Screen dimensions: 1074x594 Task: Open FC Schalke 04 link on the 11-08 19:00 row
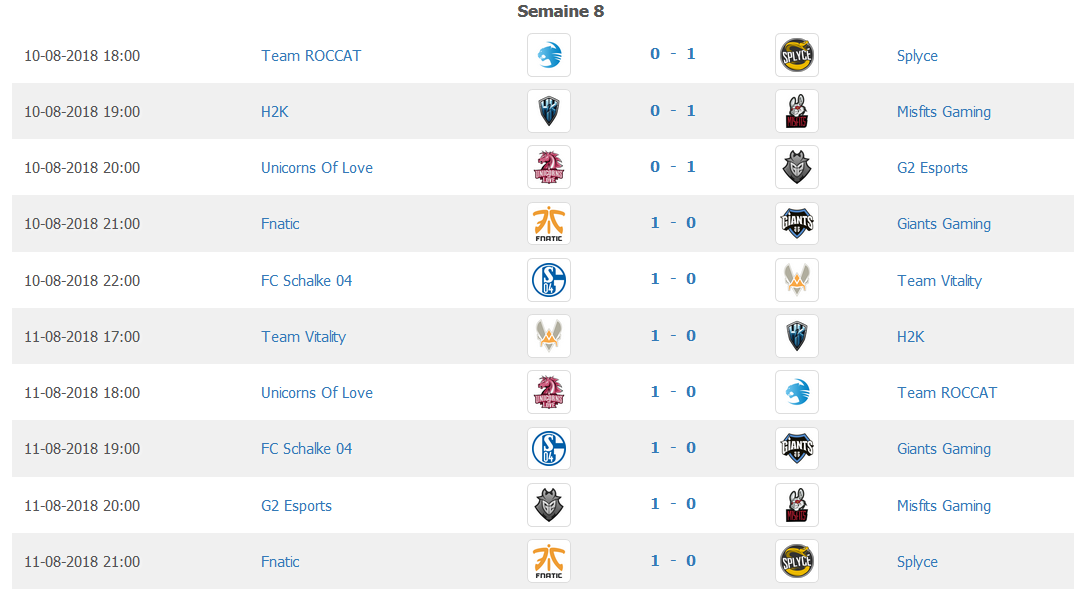[306, 449]
